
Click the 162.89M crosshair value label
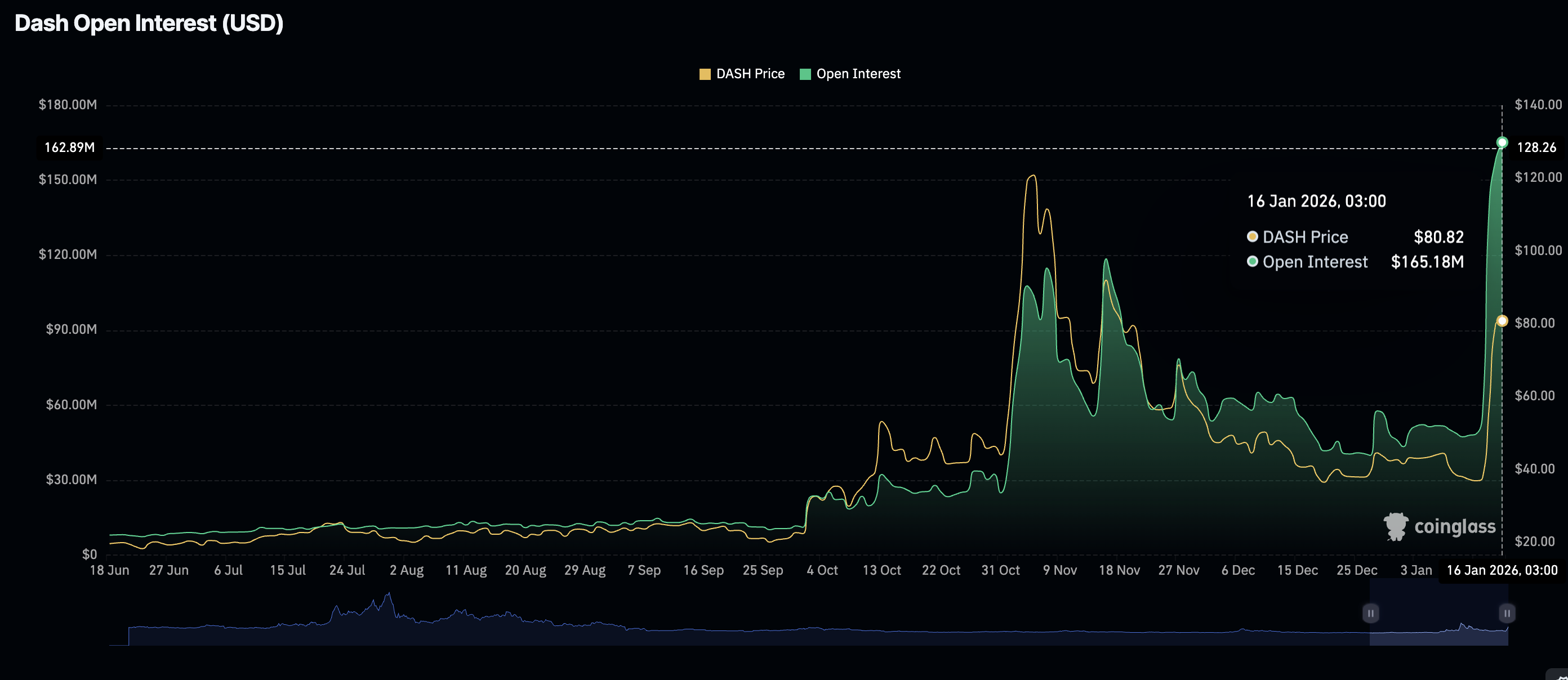pos(69,148)
